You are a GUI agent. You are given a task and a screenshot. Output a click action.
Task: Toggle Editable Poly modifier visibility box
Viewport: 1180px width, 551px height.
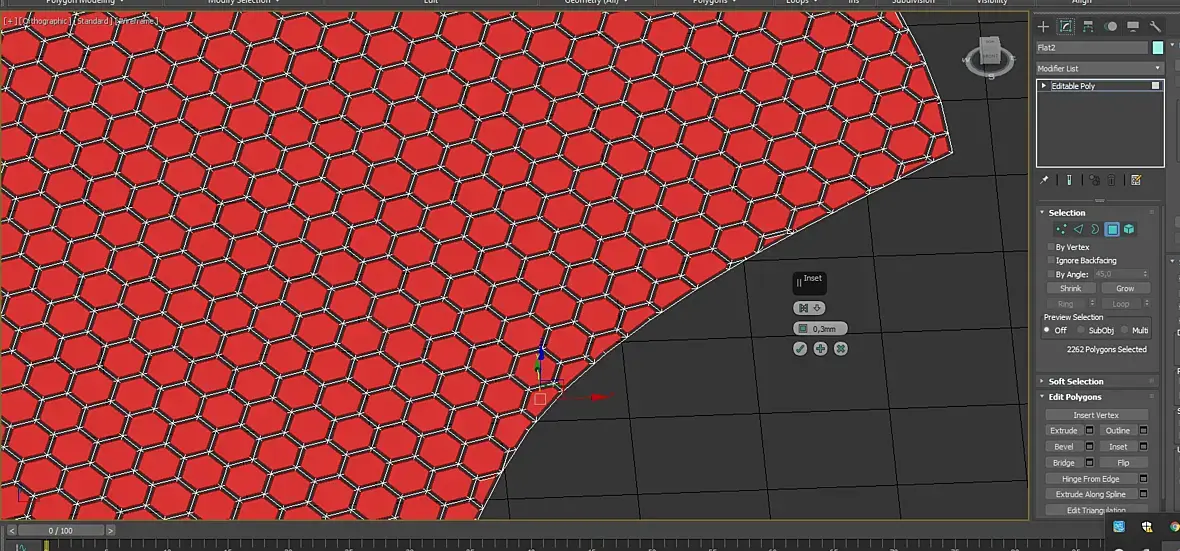[1155, 86]
